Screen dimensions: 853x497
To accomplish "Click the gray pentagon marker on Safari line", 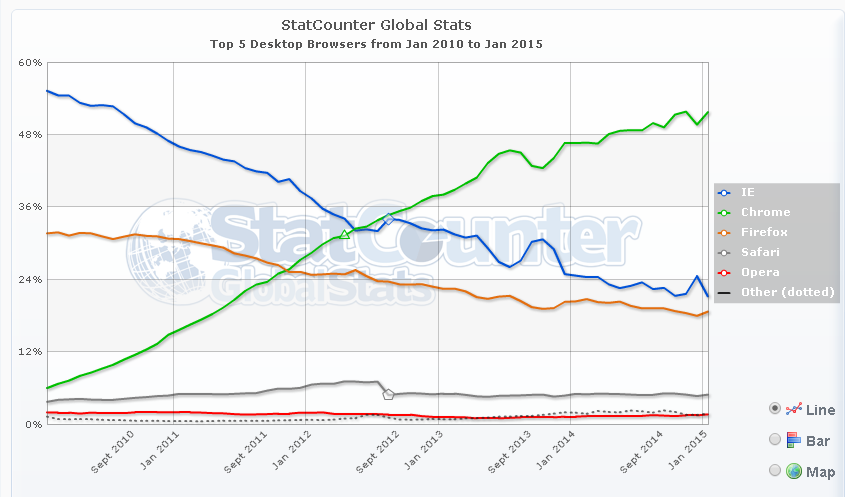I will (x=389, y=394).
